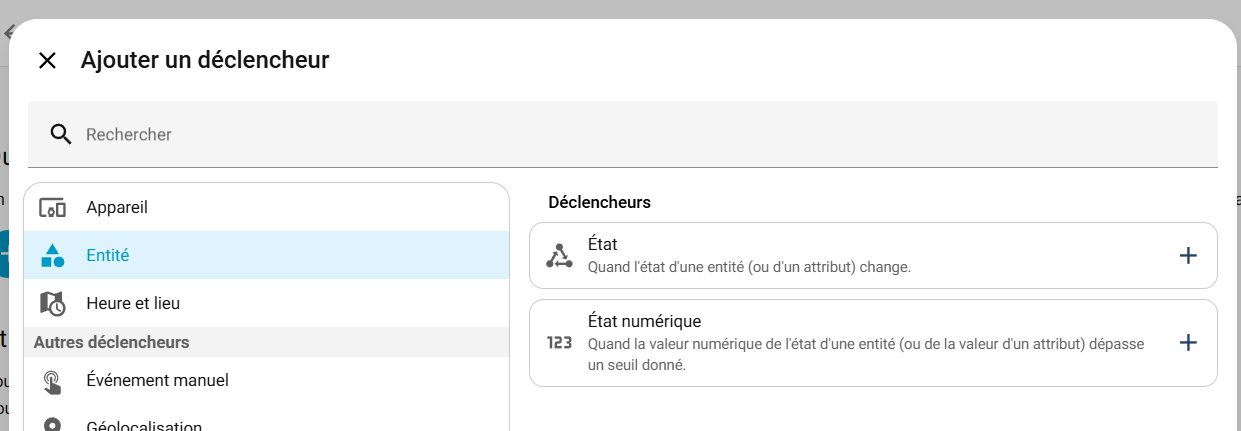Open the Heure et lieu category
Screen dimensions: 1241x431
click(x=133, y=303)
